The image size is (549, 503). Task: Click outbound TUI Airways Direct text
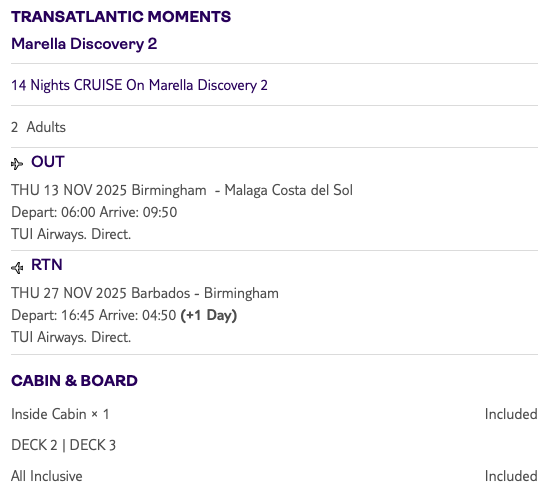tap(71, 234)
